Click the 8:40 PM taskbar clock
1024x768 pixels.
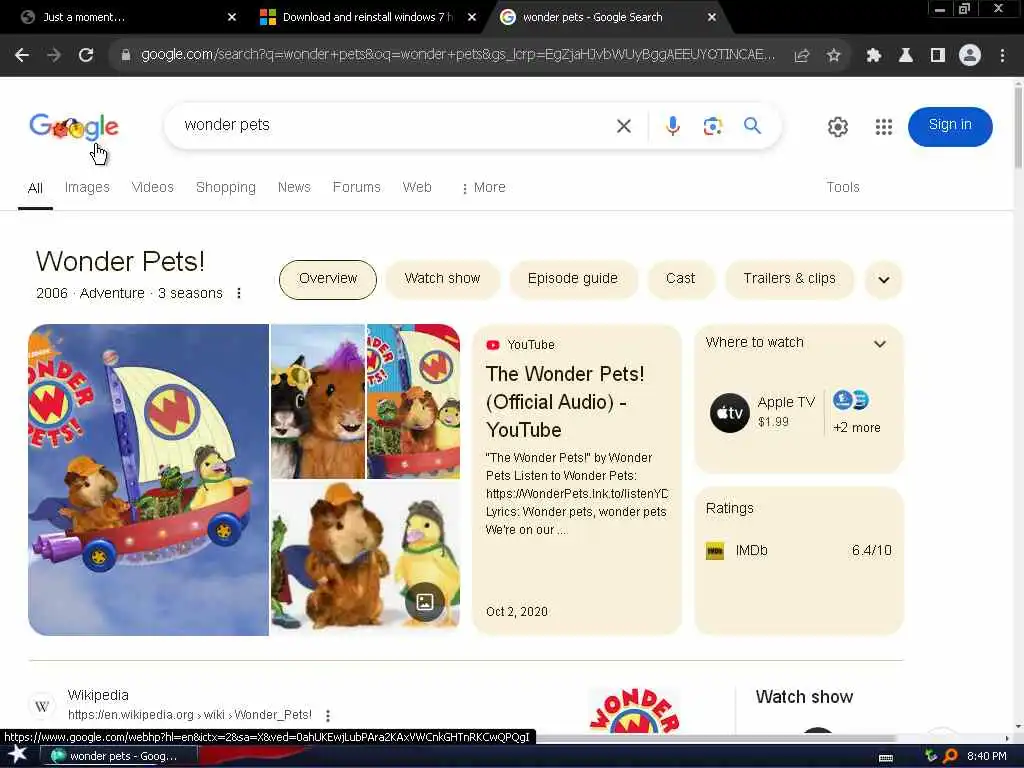(x=987, y=756)
